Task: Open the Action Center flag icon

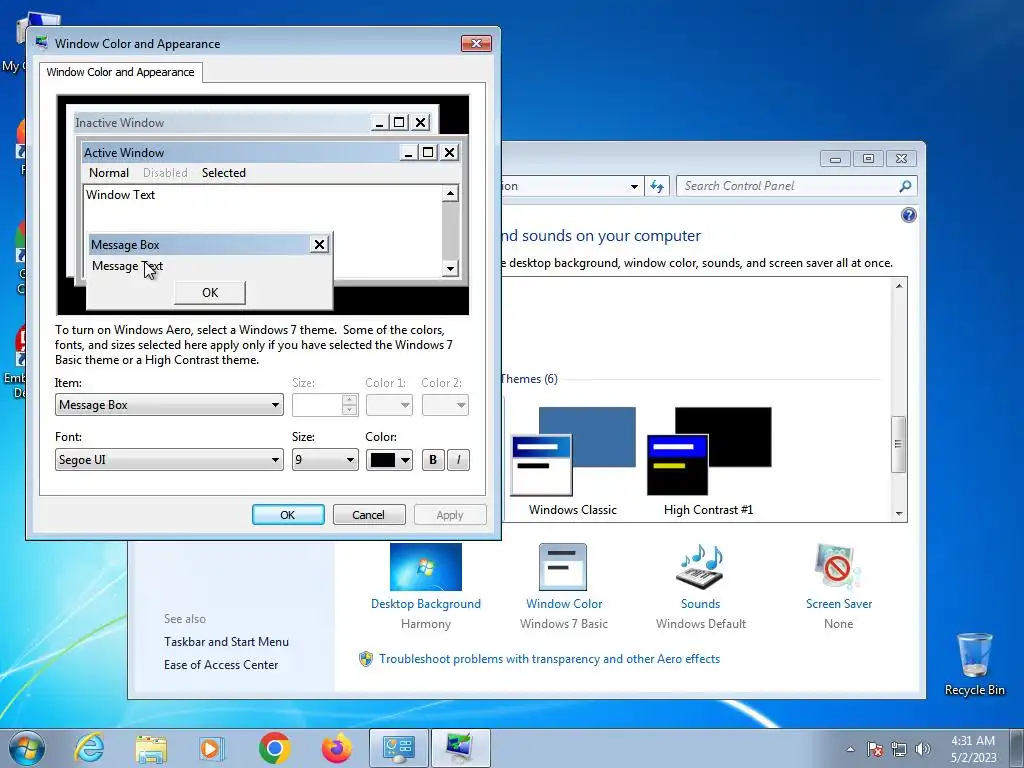Action: [x=874, y=749]
